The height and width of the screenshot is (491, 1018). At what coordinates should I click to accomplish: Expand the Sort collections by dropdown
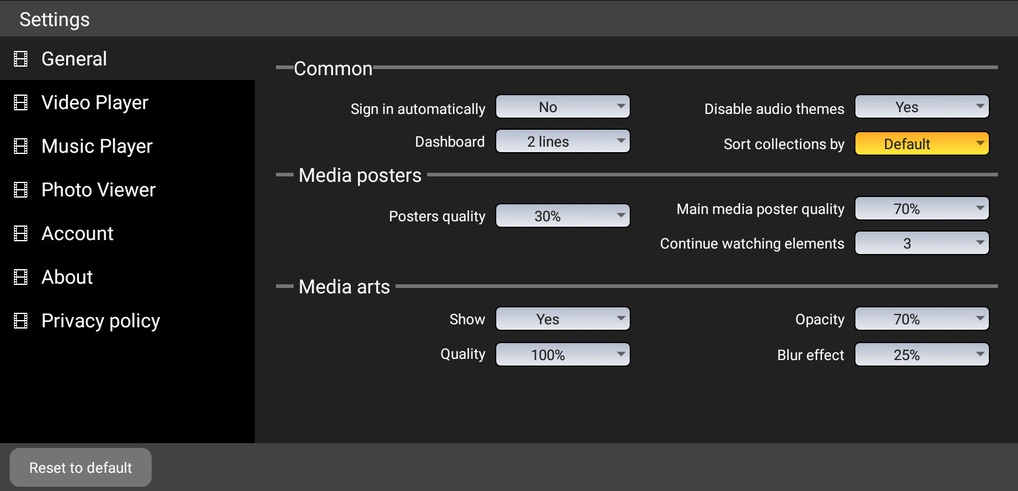coord(921,144)
